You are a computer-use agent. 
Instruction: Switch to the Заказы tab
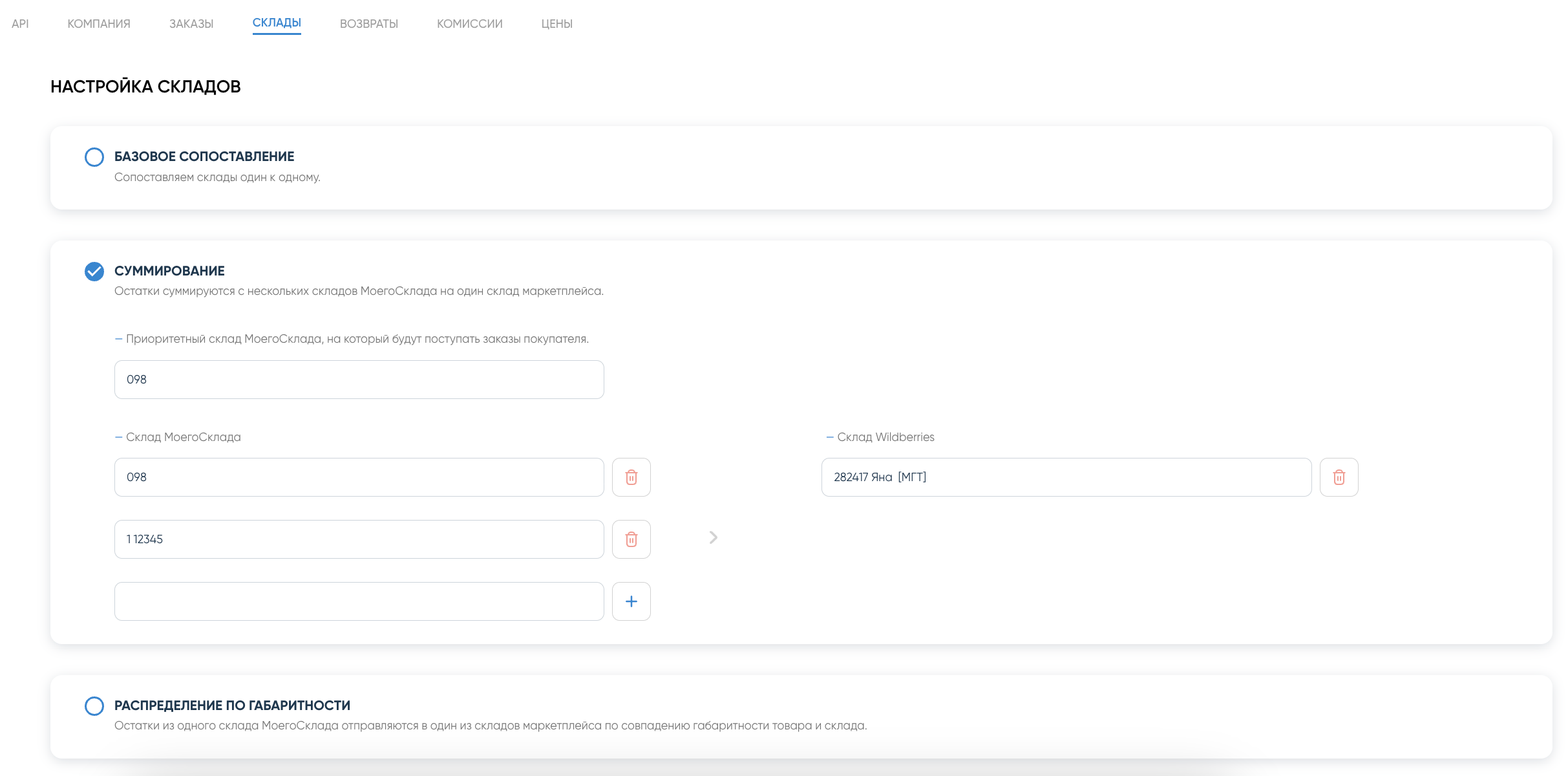191,24
